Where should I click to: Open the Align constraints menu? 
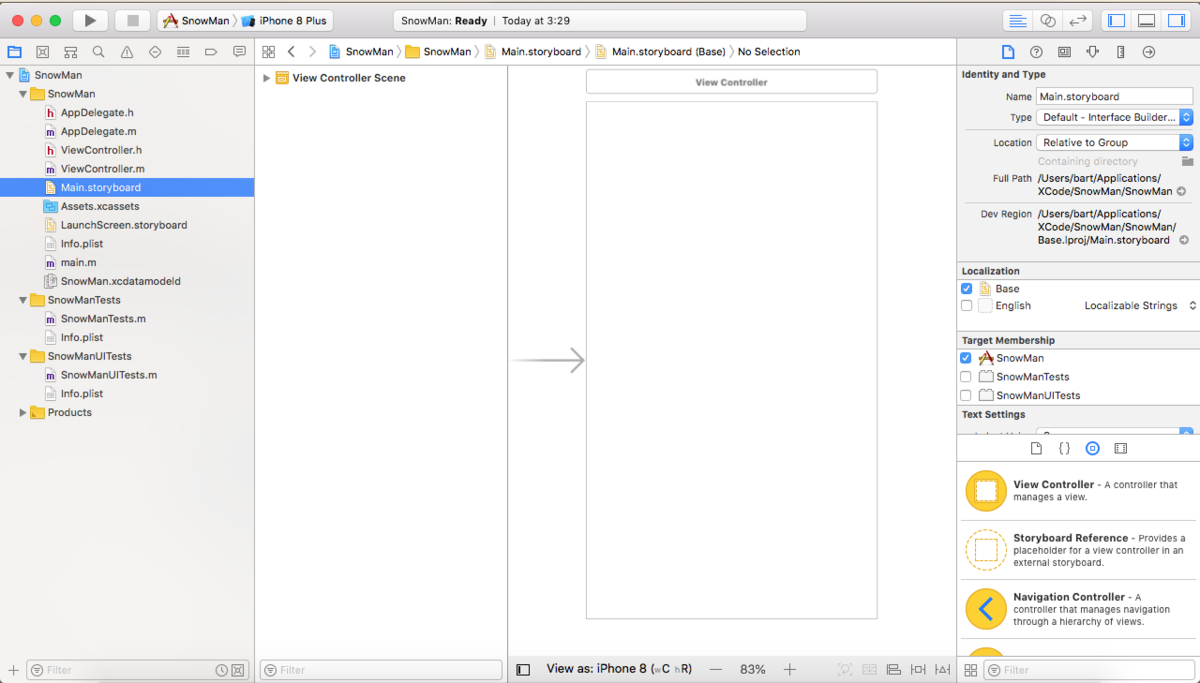point(894,669)
